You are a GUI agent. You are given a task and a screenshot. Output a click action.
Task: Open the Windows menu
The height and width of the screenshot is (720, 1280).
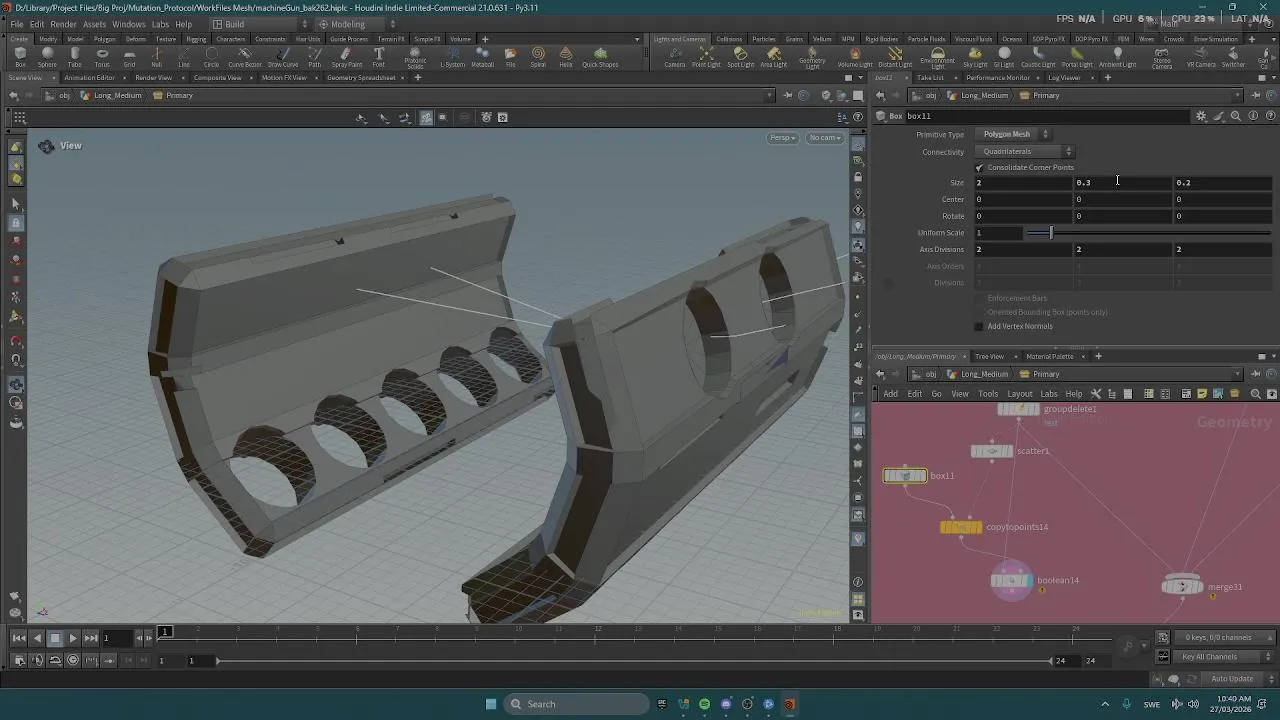point(128,24)
